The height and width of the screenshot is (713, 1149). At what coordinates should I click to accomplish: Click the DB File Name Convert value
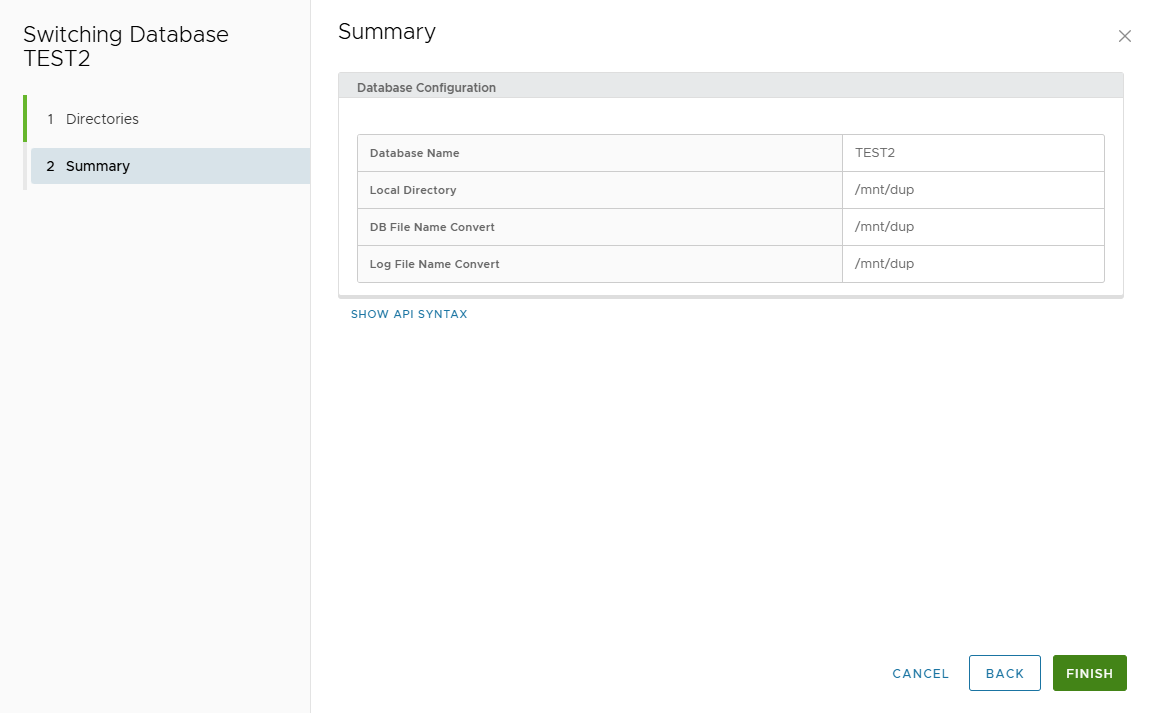tap(884, 227)
